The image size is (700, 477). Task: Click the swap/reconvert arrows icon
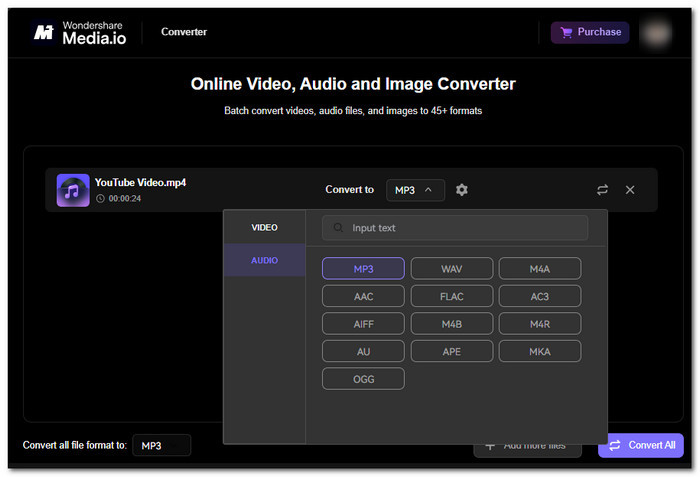[602, 190]
